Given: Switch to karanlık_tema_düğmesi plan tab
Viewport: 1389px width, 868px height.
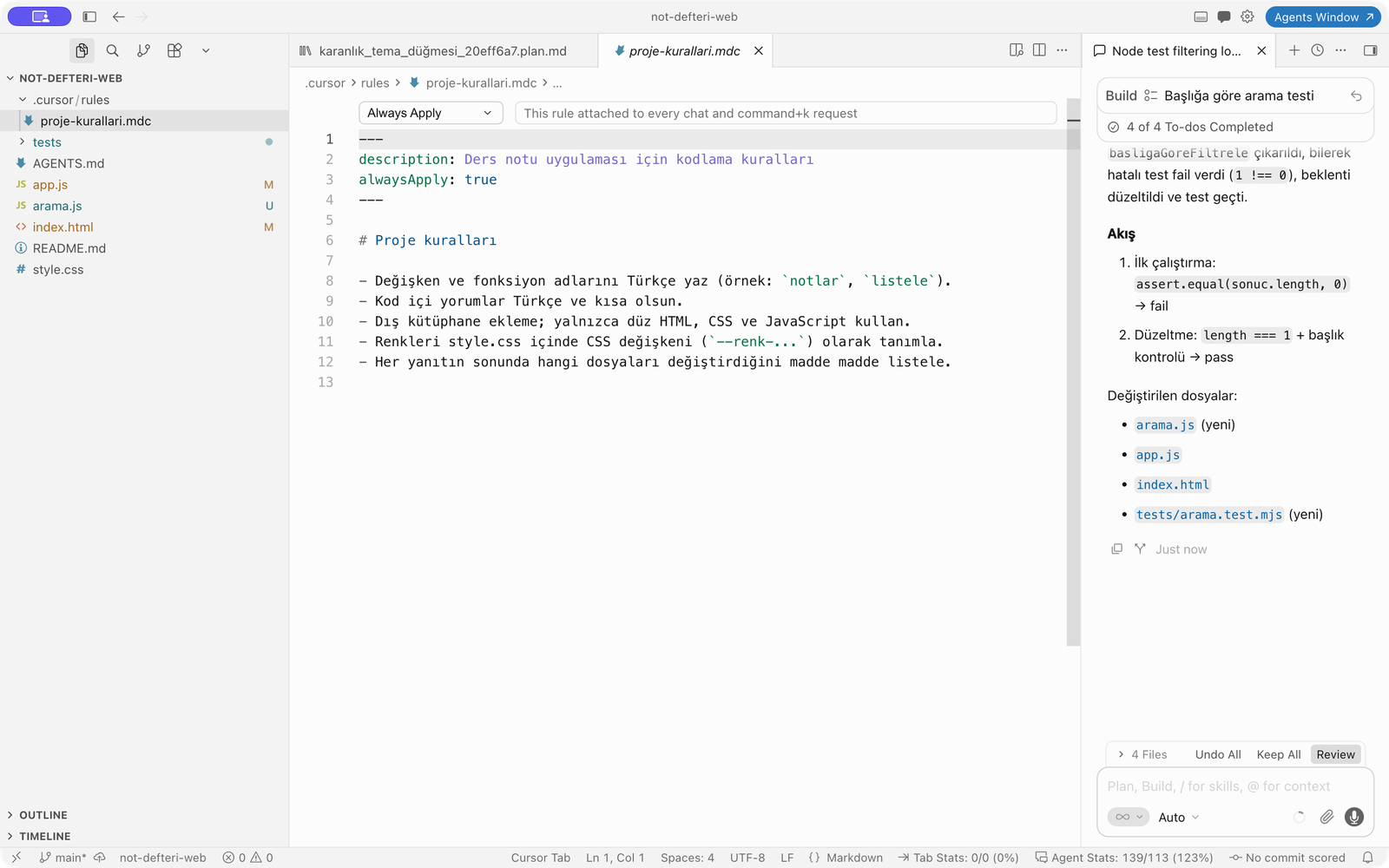Looking at the screenshot, I should tap(443, 50).
